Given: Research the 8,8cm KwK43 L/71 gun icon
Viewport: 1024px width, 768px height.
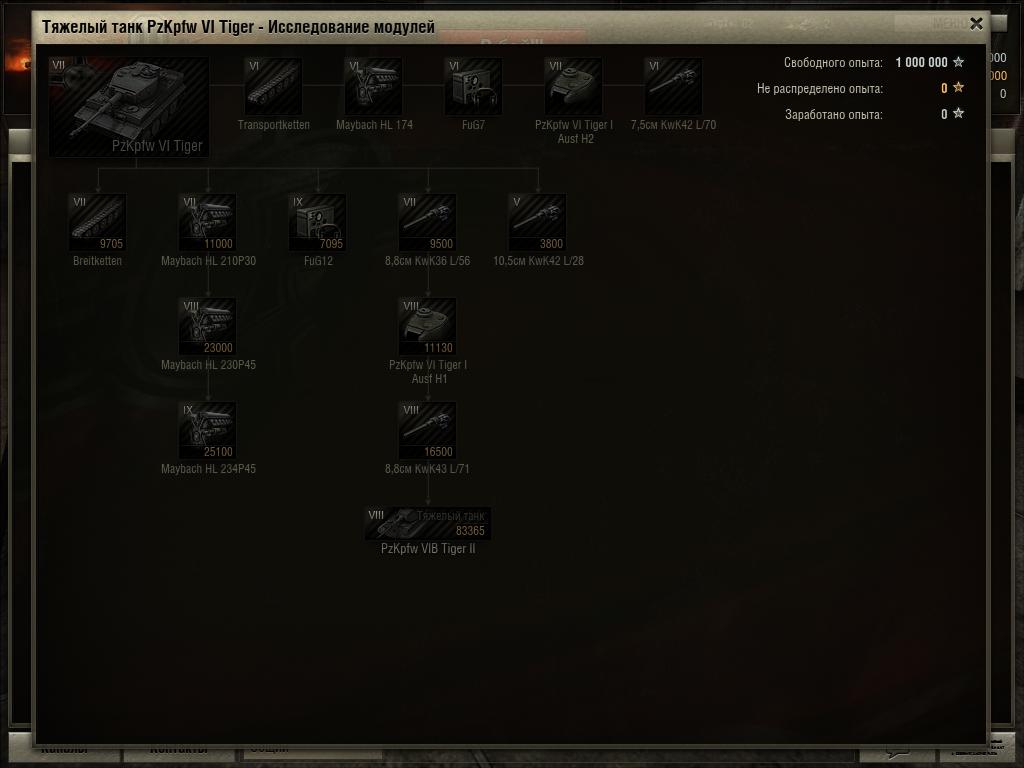Looking at the screenshot, I should coord(428,430).
